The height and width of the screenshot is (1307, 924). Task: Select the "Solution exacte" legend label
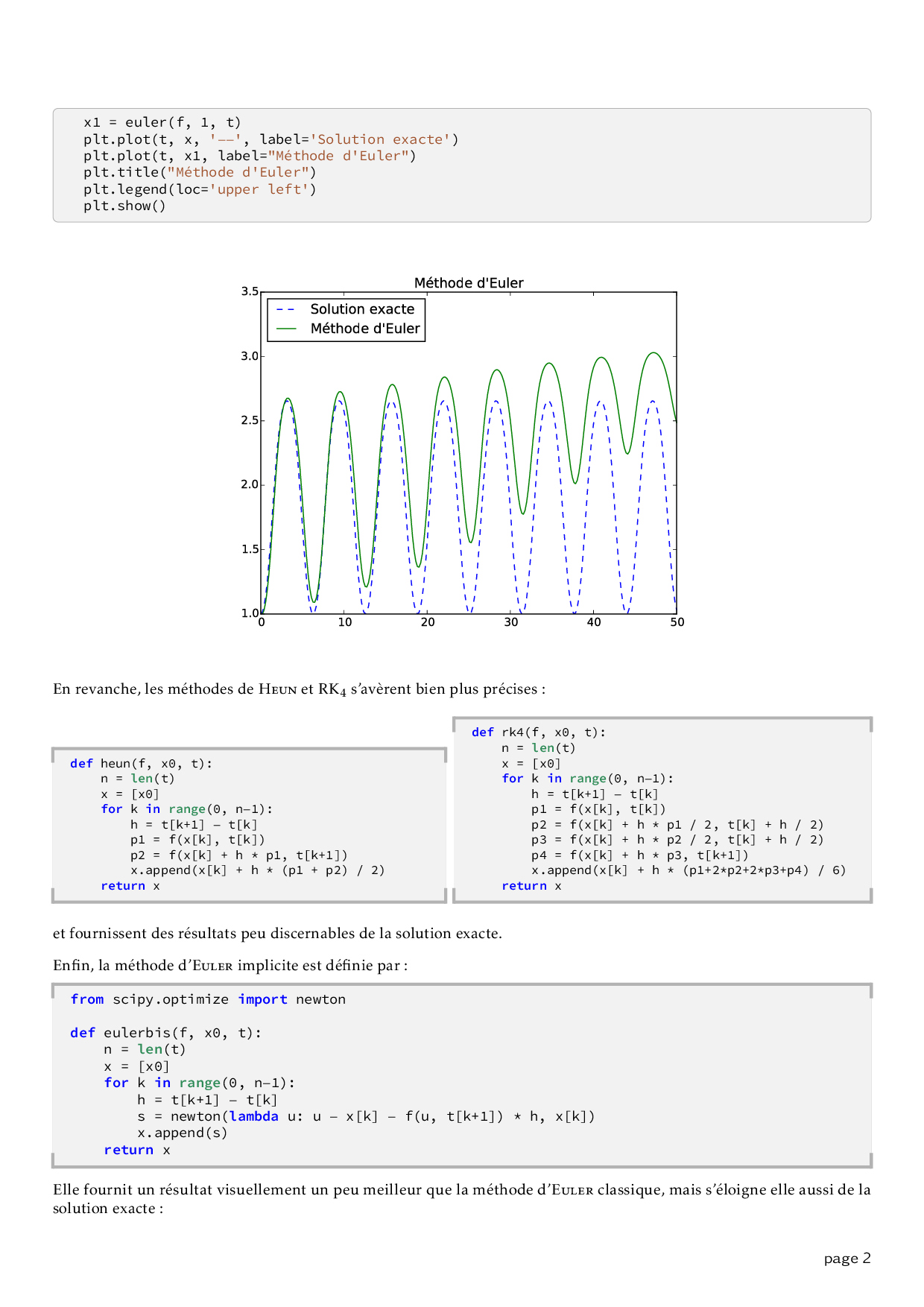click(x=362, y=309)
